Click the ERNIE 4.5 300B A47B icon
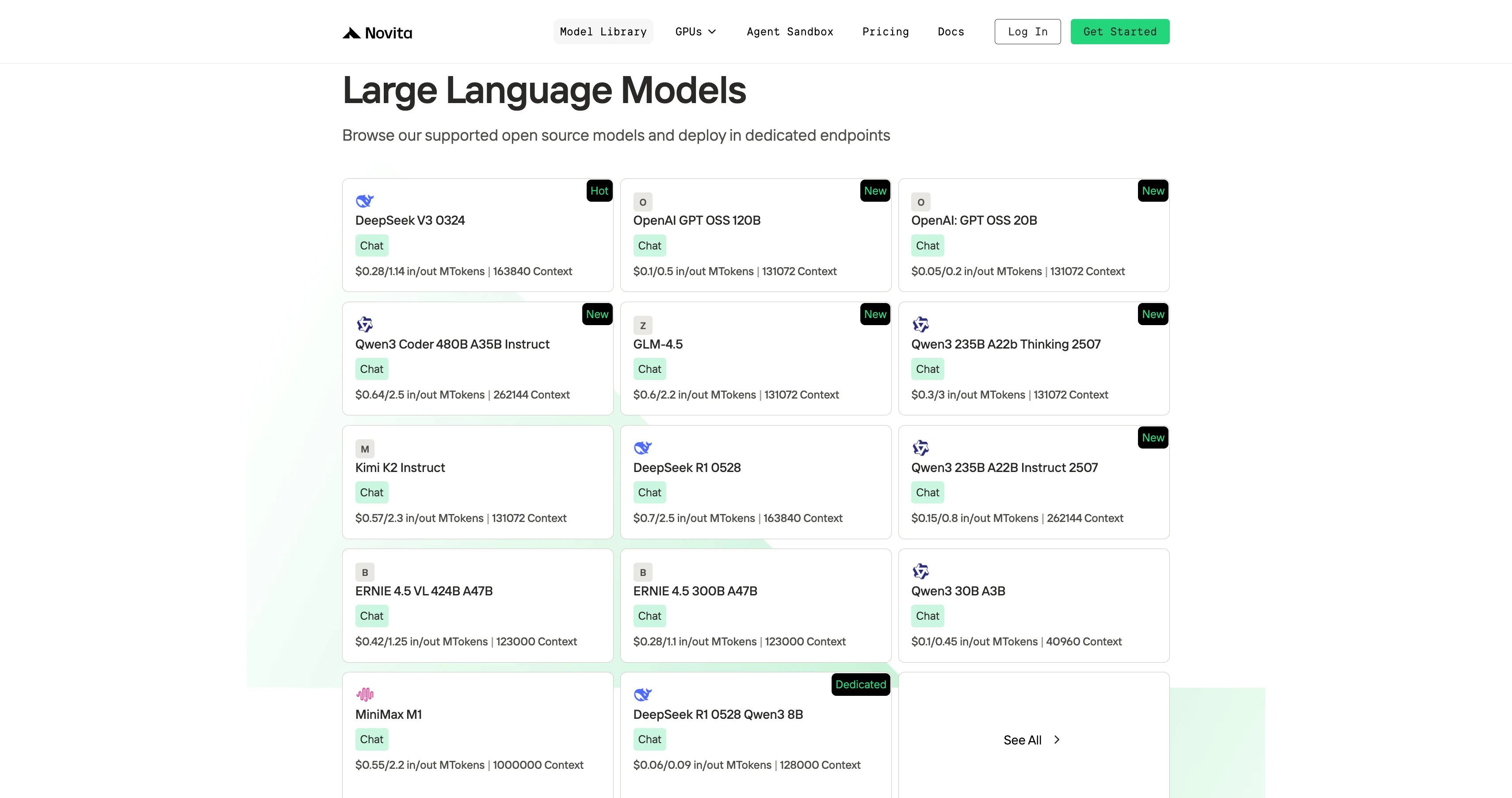The height and width of the screenshot is (798, 1512). point(643,572)
